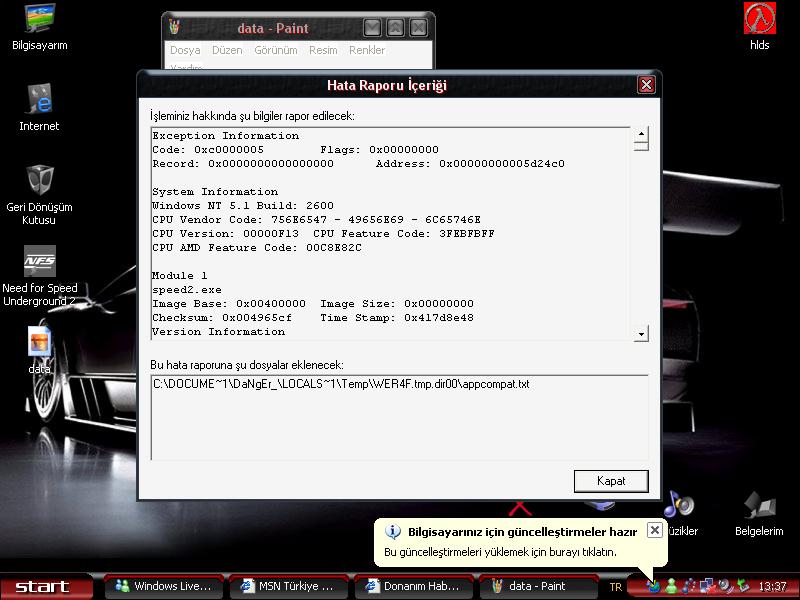800x600 pixels.
Task: Open the TR language bar indicator
Action: point(616,587)
